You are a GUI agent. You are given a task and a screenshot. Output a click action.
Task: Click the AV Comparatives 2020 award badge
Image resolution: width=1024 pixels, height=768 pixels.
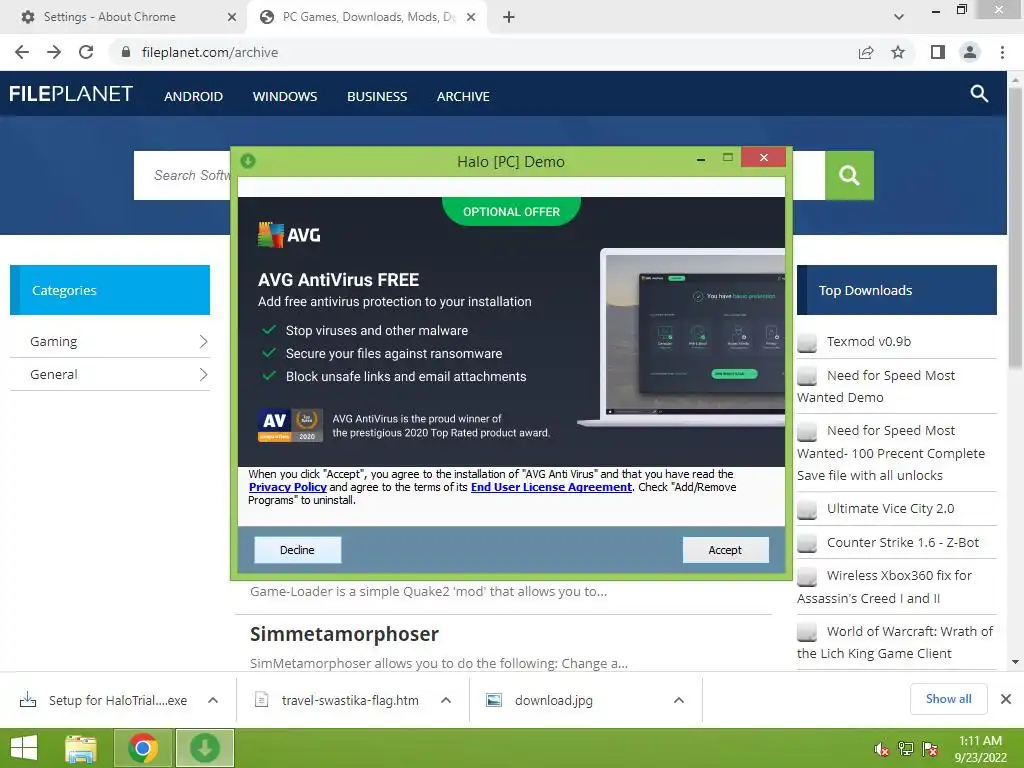point(290,425)
